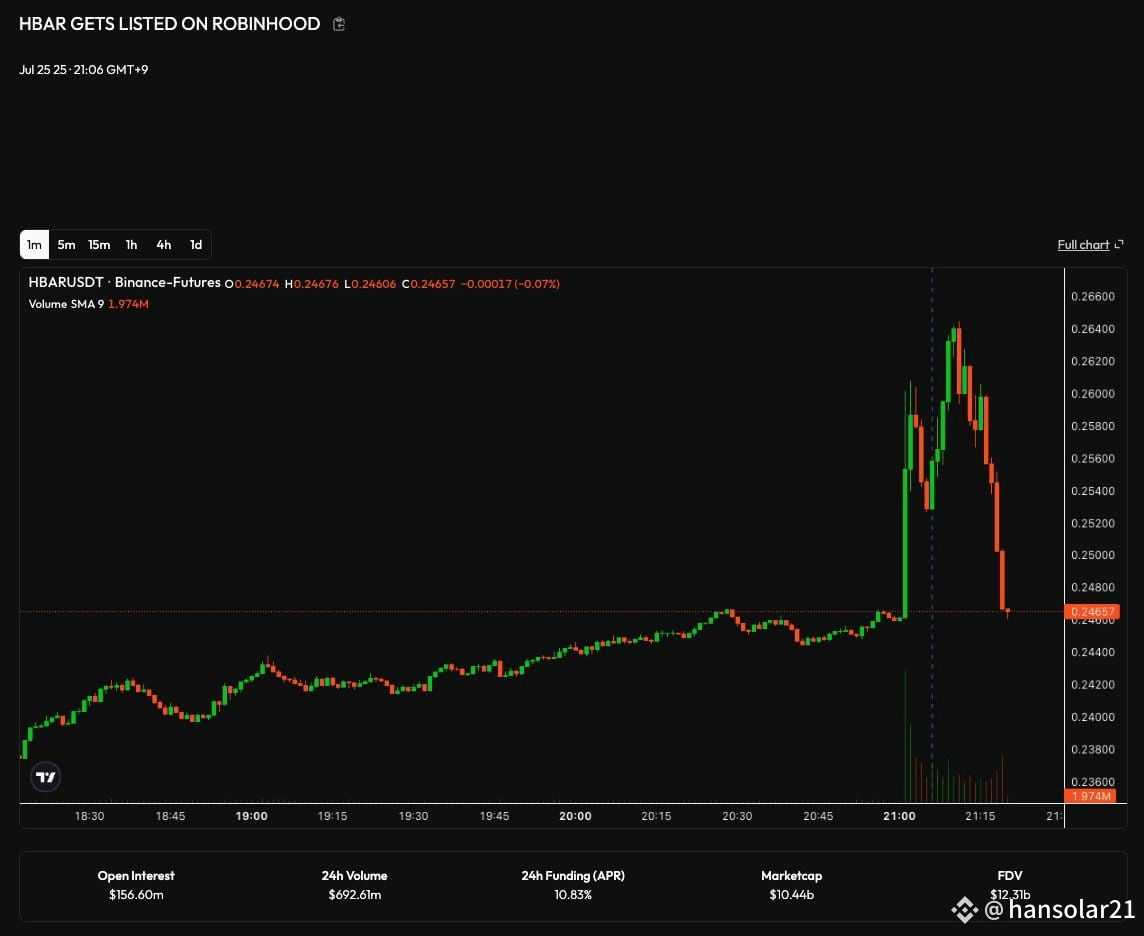Click the HBARUSDT Binance-Futures symbol title
The image size is (1144, 936).
click(125, 282)
